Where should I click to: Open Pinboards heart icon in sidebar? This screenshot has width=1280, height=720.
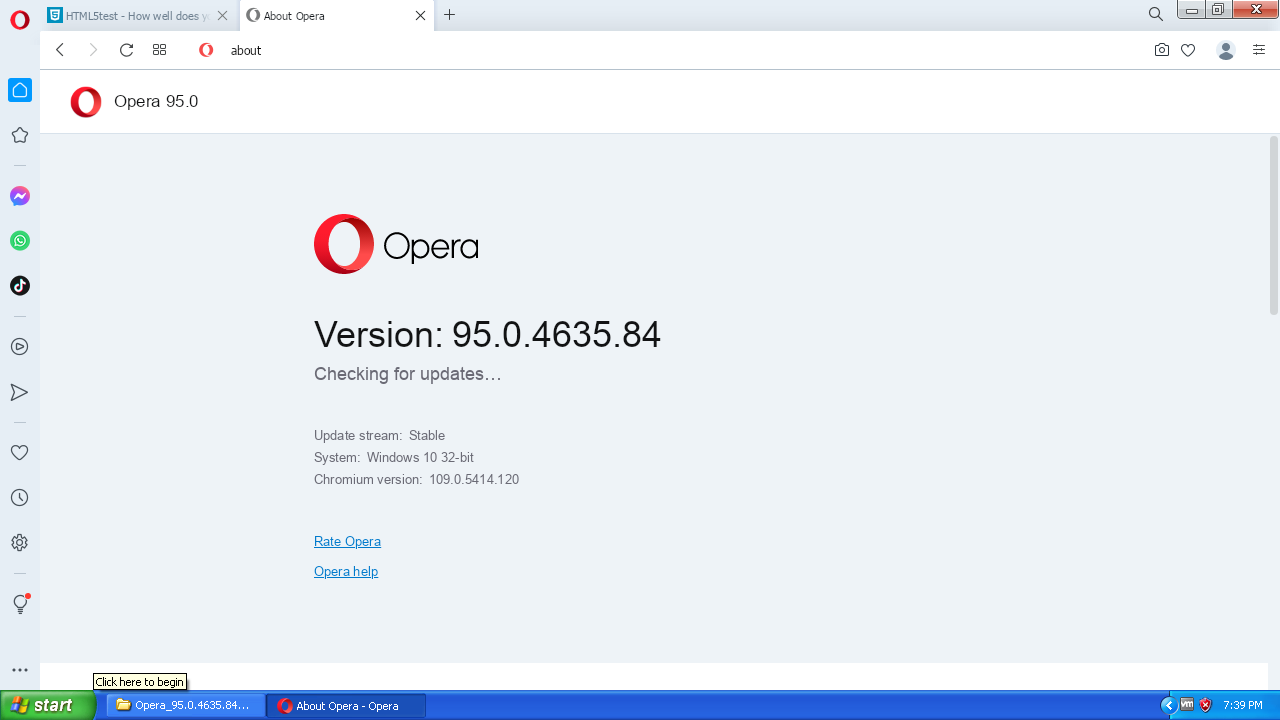pos(19,453)
